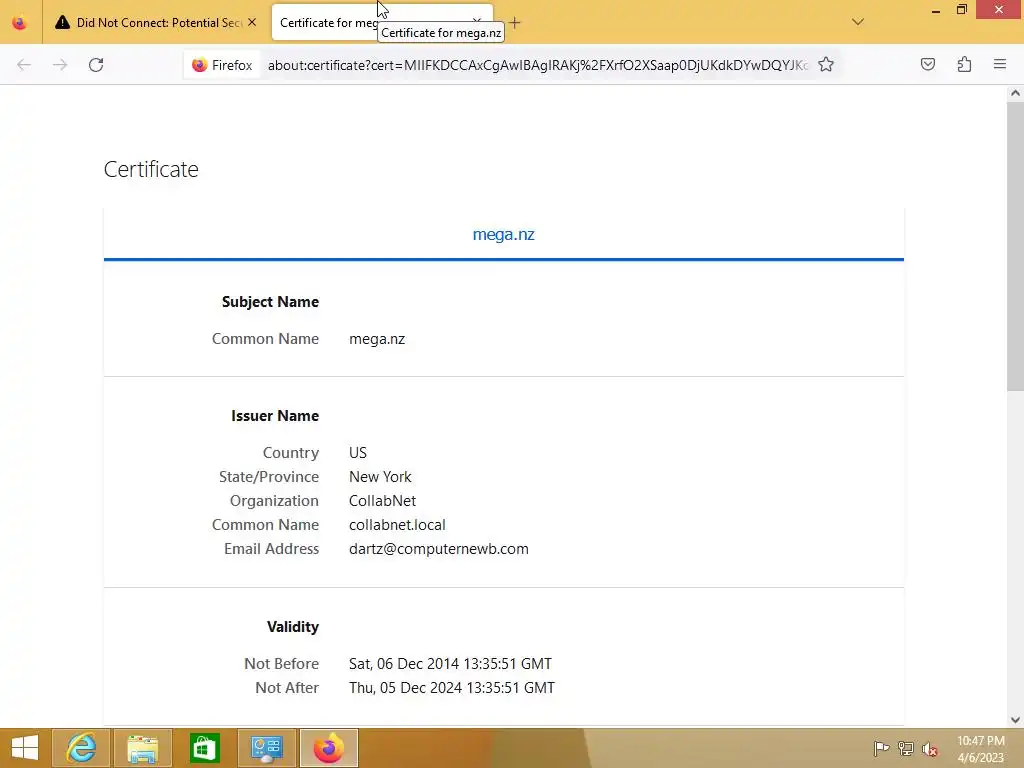Click the Organization value CollabNet
The image size is (1024, 768).
382,501
